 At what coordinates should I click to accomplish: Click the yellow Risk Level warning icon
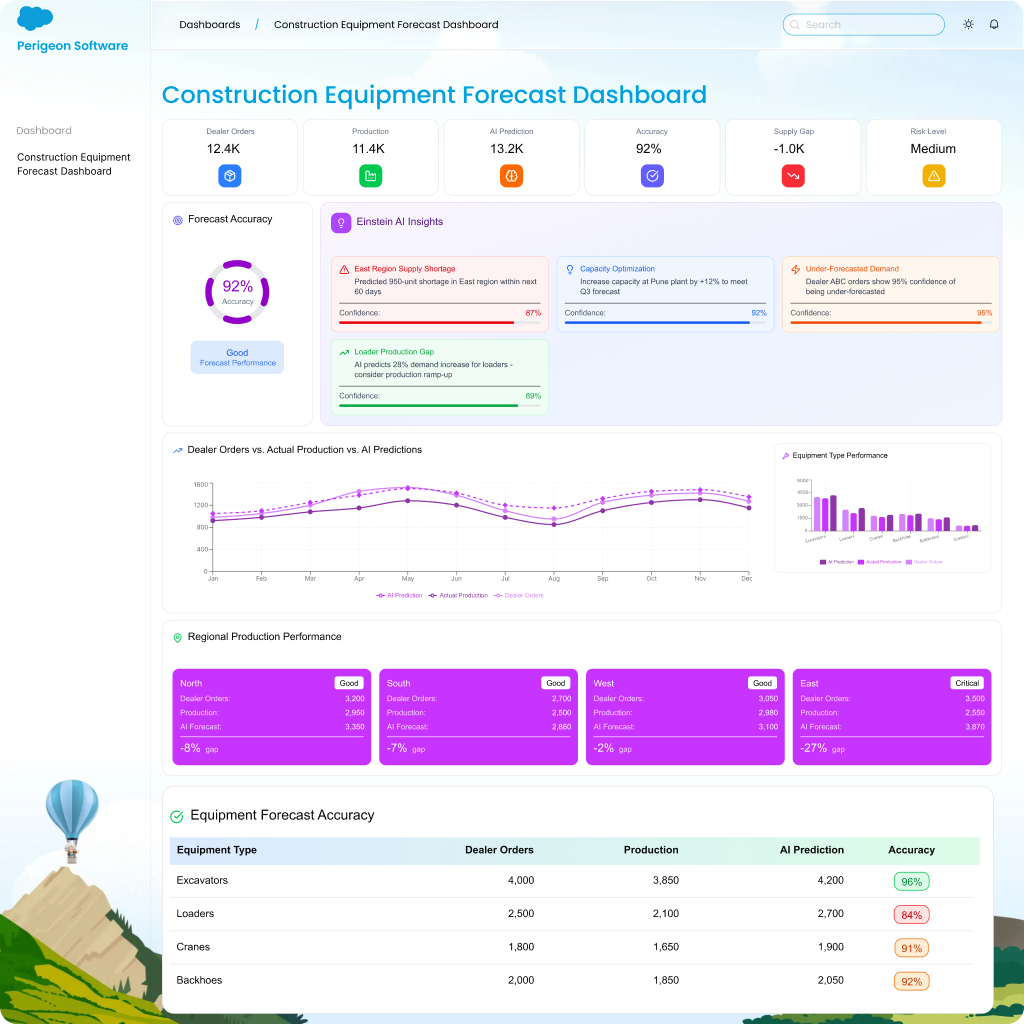click(934, 176)
